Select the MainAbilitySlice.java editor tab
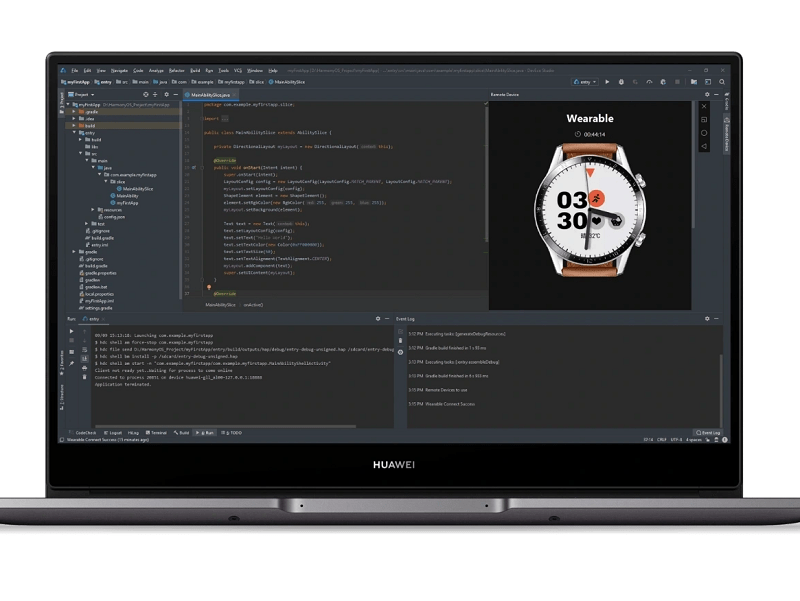 [x=210, y=95]
